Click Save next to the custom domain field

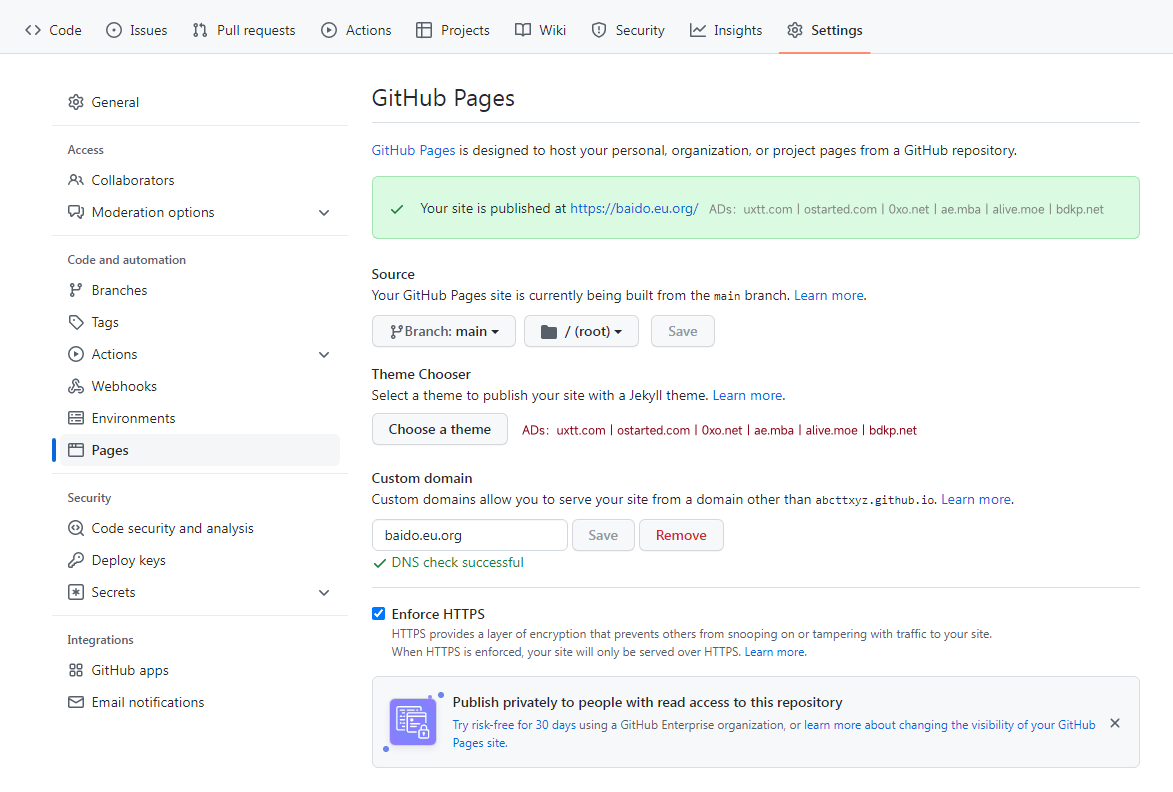click(x=603, y=535)
